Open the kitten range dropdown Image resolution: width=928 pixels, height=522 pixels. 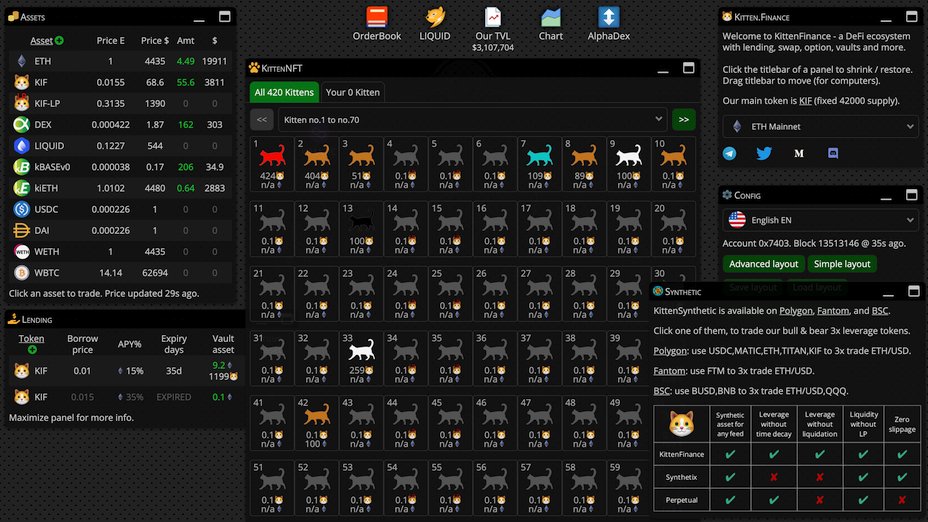click(472, 120)
